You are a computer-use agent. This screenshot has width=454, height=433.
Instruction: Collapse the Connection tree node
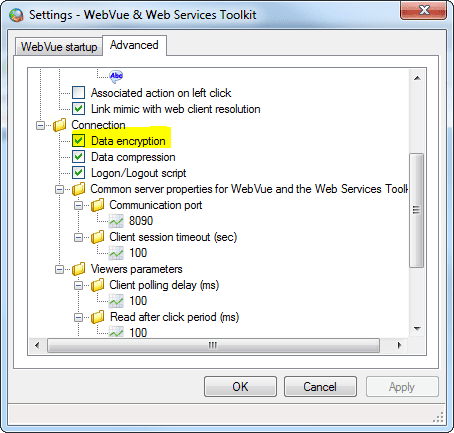pos(40,126)
